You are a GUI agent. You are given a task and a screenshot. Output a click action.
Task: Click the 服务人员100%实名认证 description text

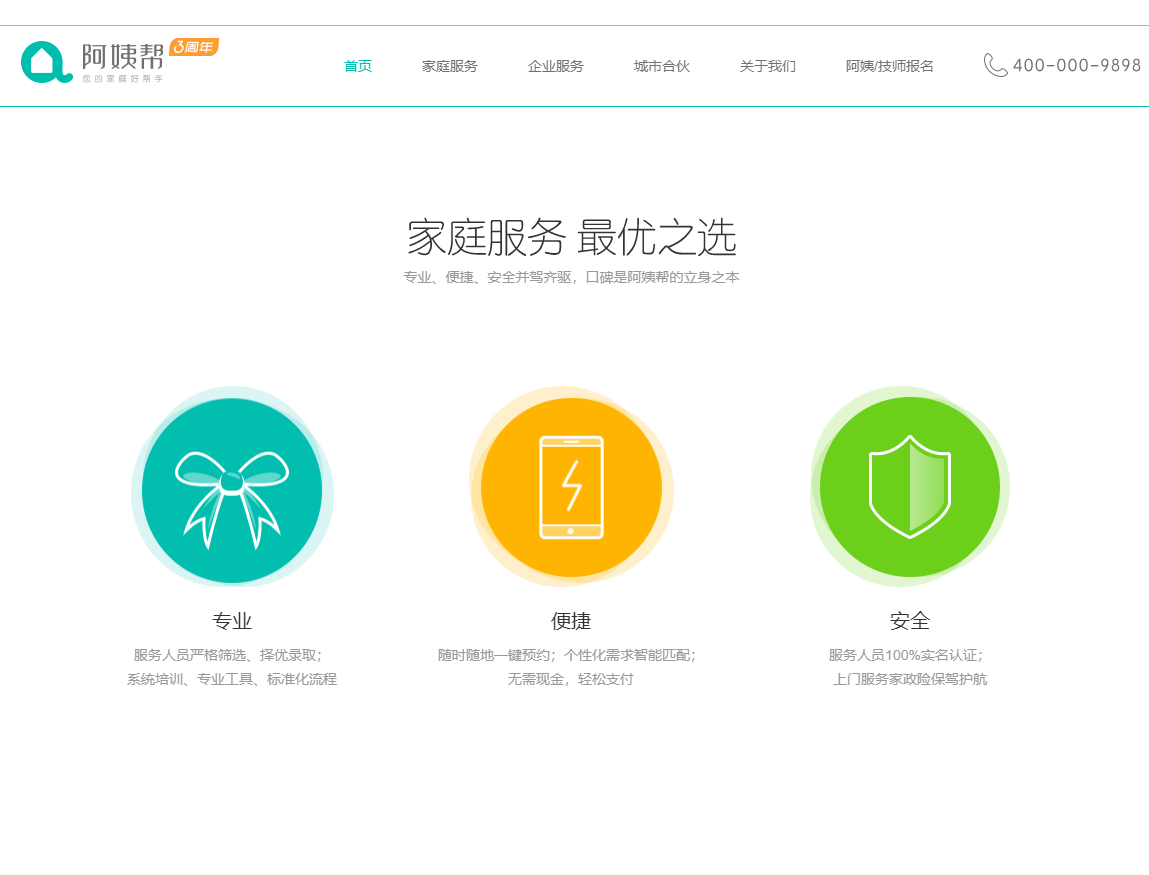click(x=906, y=655)
